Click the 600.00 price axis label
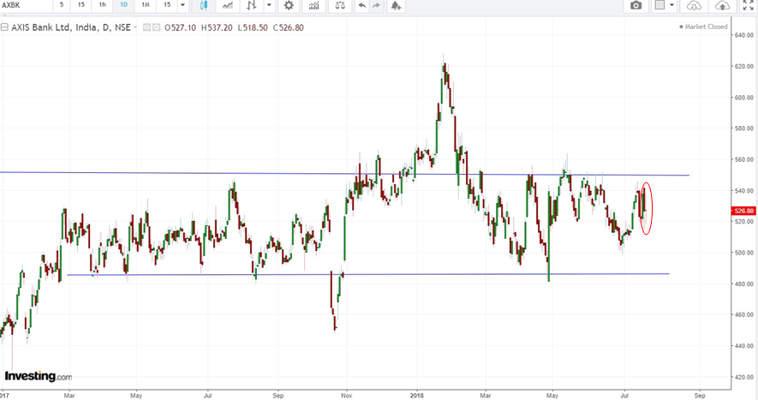 click(x=743, y=97)
